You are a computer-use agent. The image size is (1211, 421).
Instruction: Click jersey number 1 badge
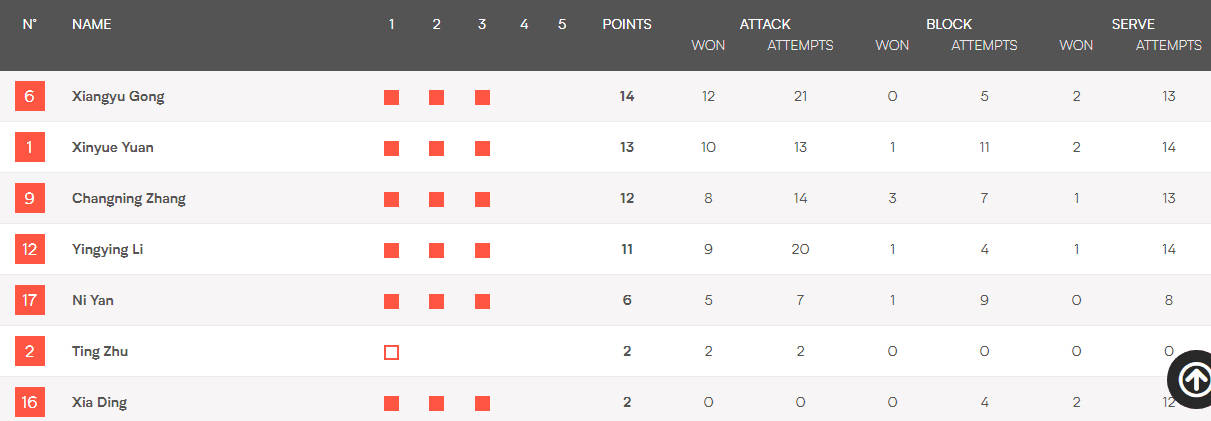[x=29, y=148]
